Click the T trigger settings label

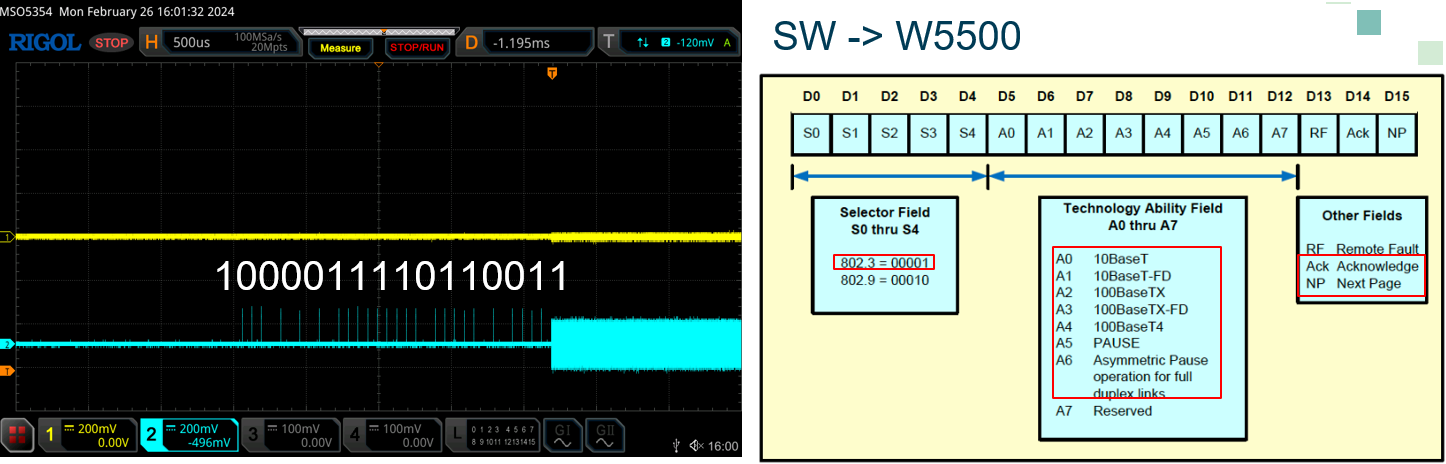pos(609,42)
